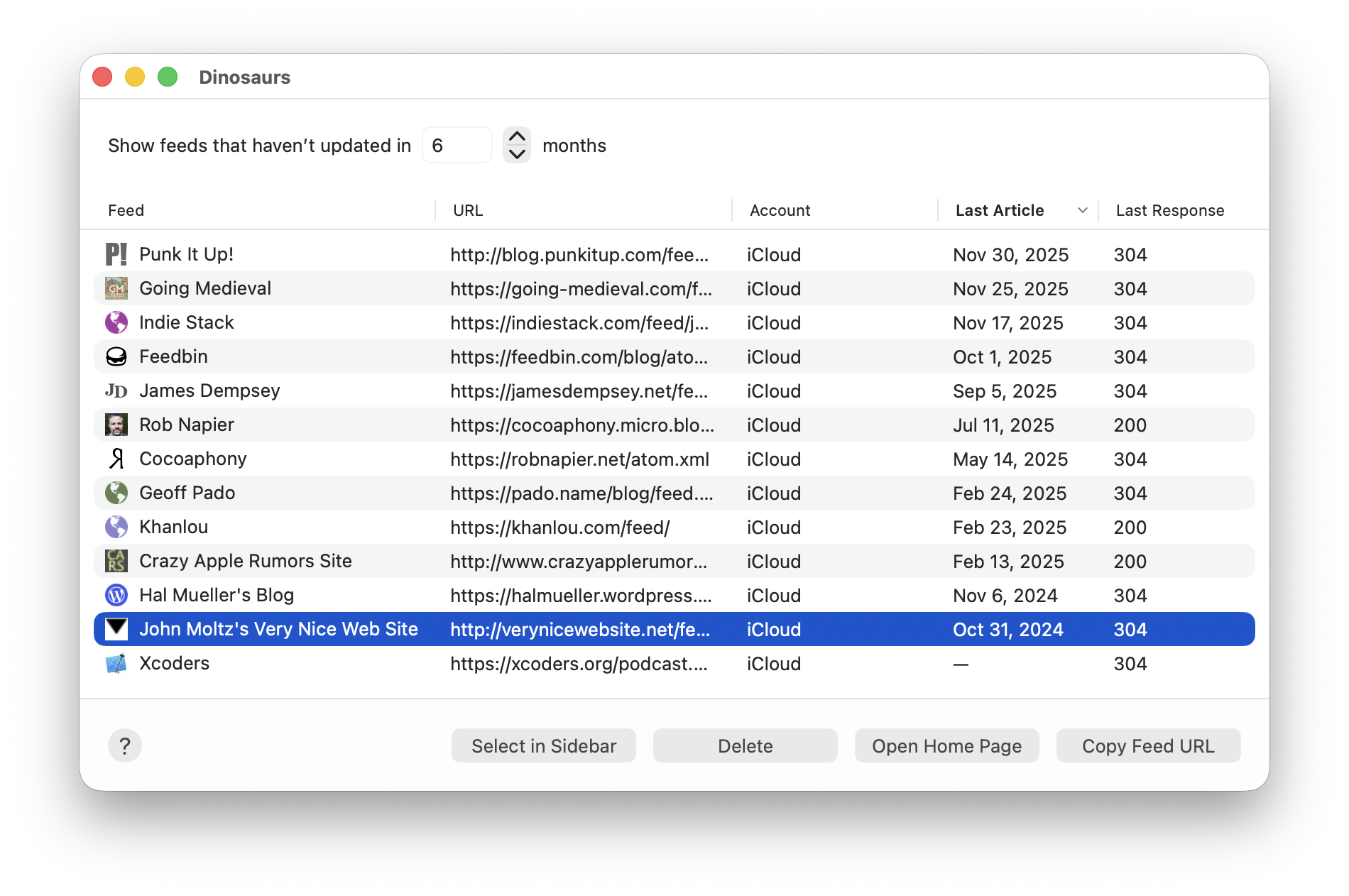Click the May 14, 2025 date cell

(x=1010, y=459)
